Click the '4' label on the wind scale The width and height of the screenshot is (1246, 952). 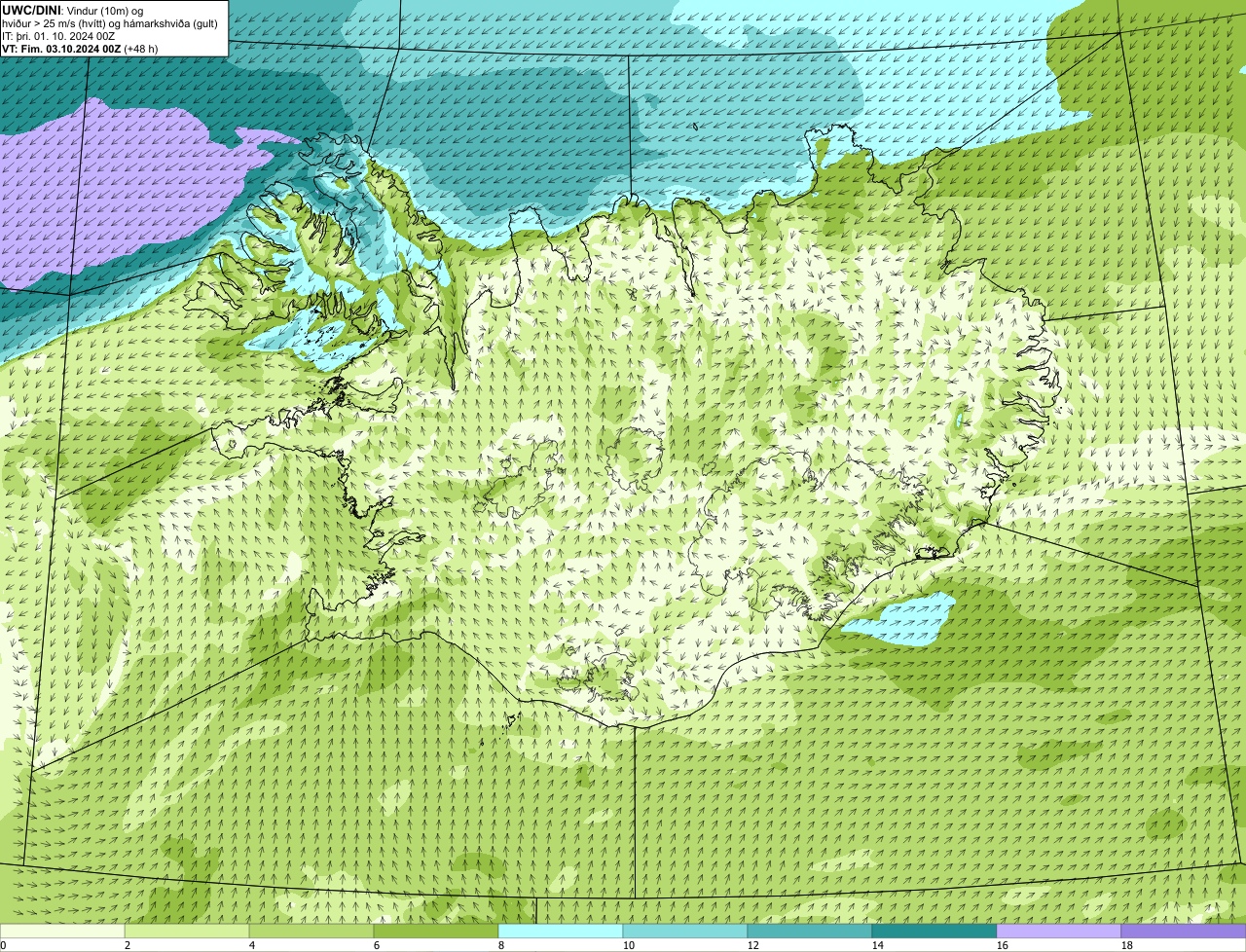point(252,945)
